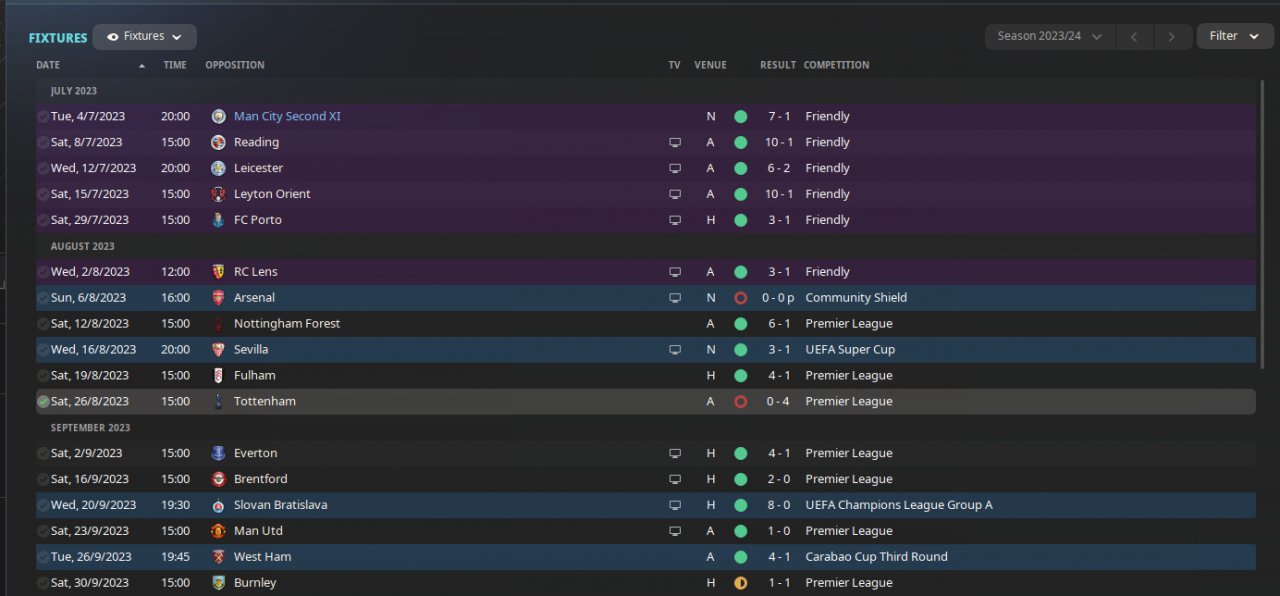Click the Tottenham loss result indicator
The width and height of the screenshot is (1280, 596).
click(x=740, y=402)
